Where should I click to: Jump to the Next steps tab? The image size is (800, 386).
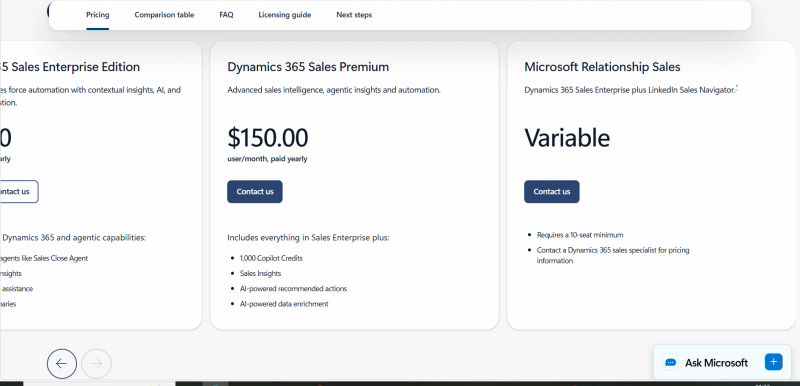[354, 15]
